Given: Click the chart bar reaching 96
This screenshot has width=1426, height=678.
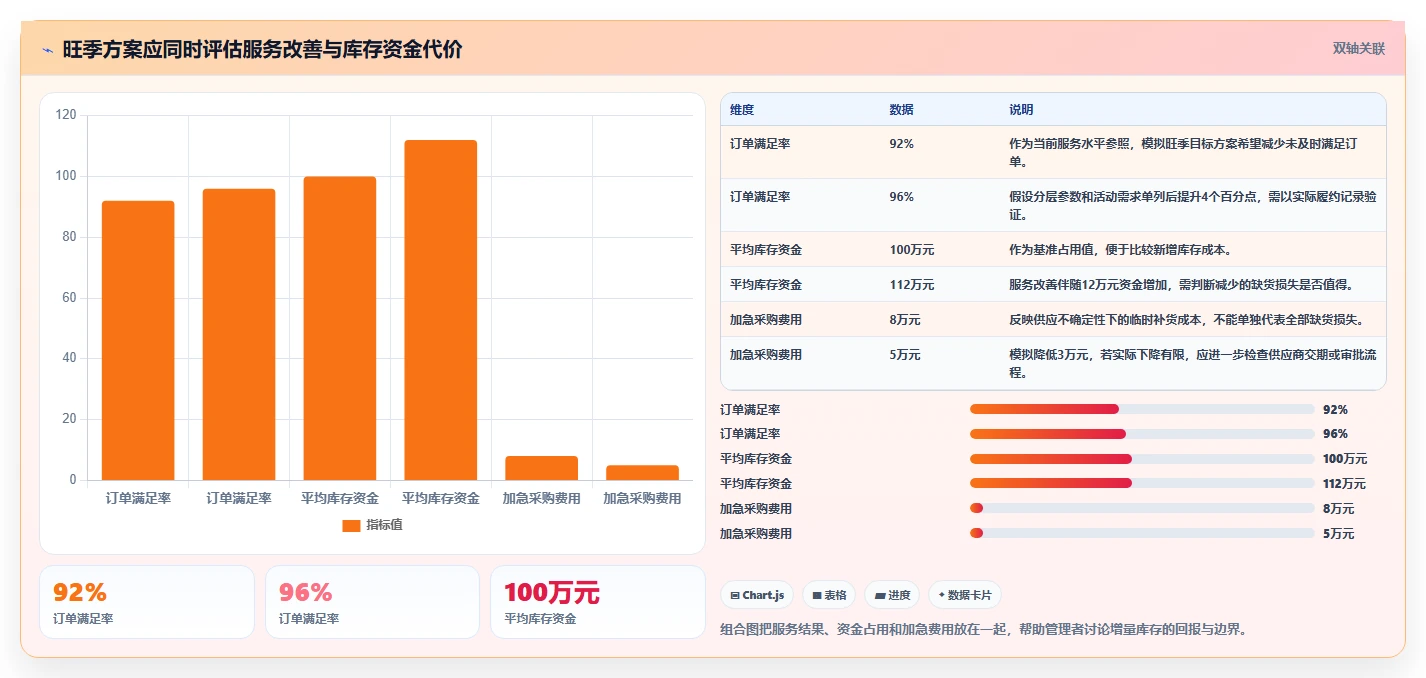Looking at the screenshot, I should tap(239, 334).
